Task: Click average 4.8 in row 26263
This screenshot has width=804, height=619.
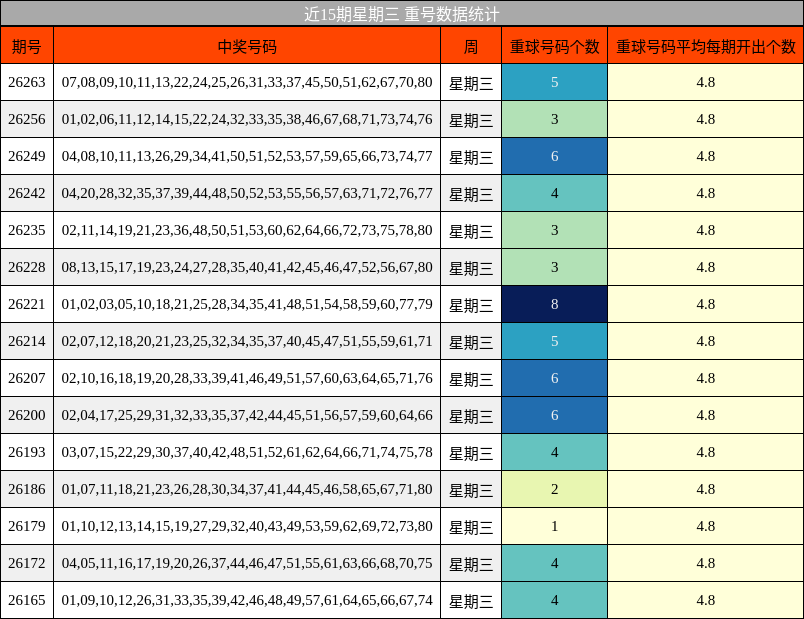Action: click(x=706, y=82)
